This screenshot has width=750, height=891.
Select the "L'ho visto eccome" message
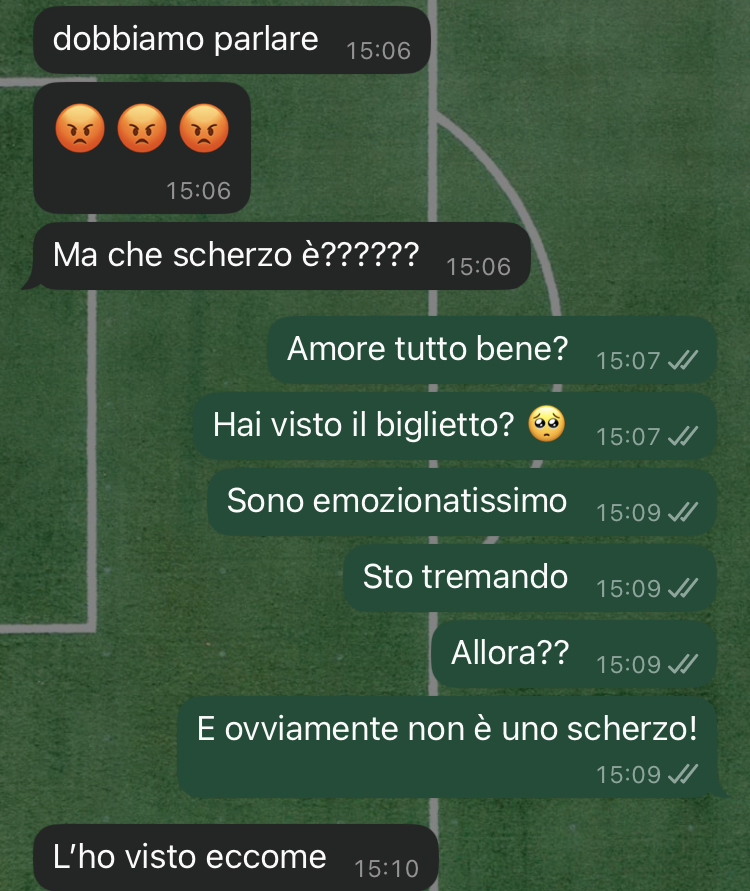tap(236, 858)
